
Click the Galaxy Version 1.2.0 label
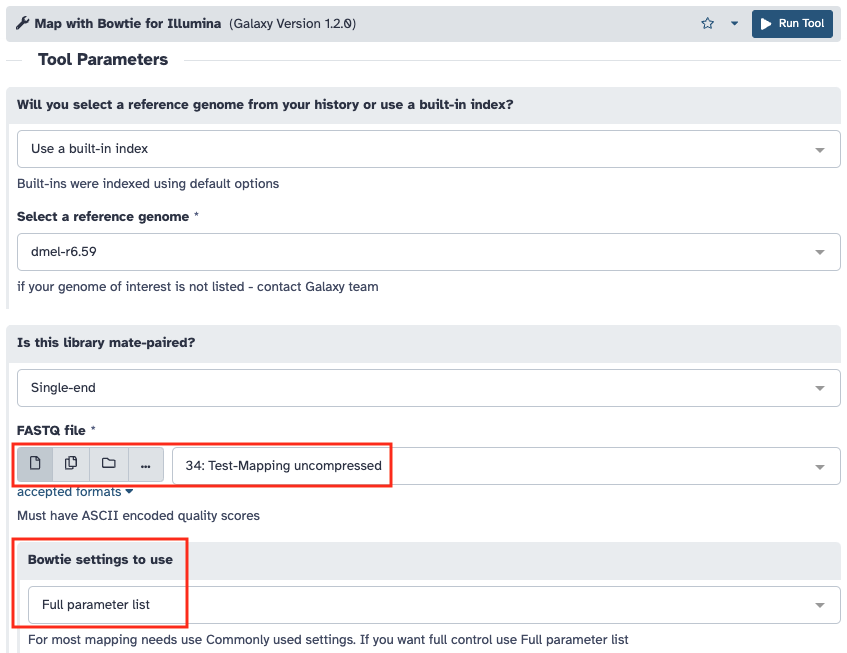pos(292,23)
